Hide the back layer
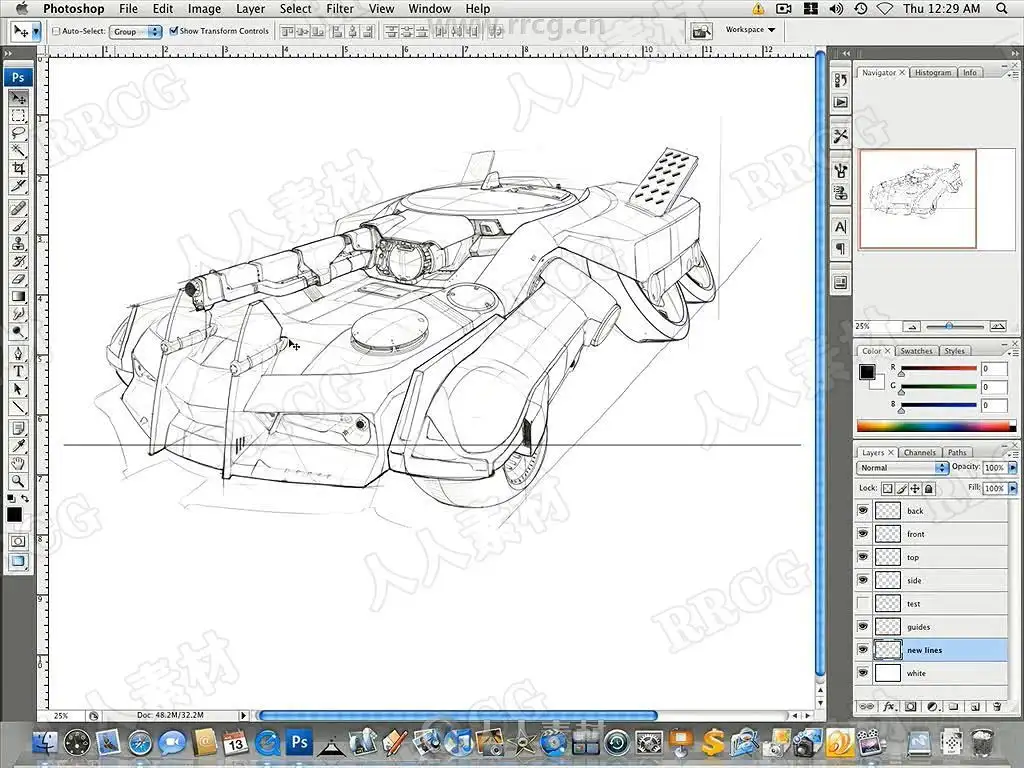The image size is (1024, 768). pyautogui.click(x=863, y=510)
